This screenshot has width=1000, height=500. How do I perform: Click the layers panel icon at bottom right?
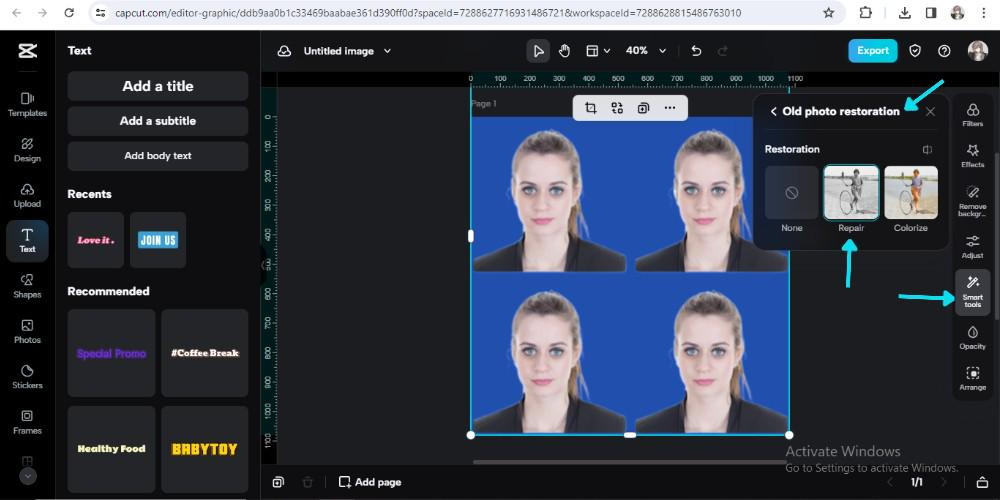point(983,482)
